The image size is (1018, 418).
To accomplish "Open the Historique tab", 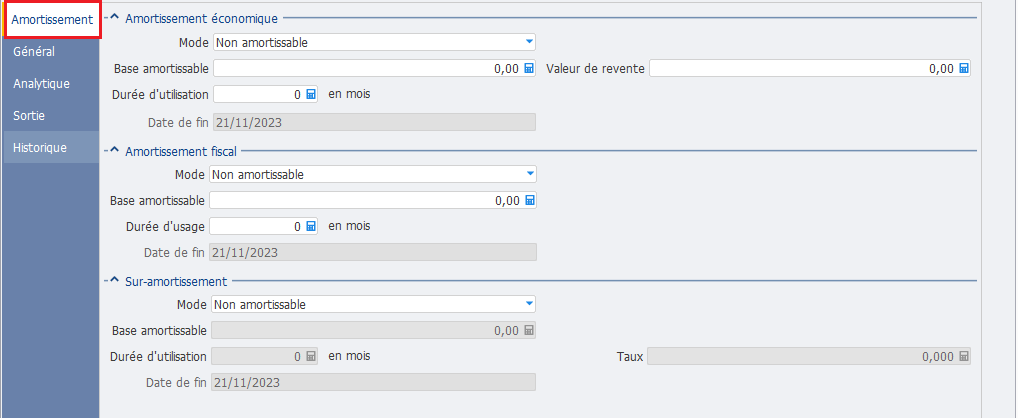I will pos(40,147).
